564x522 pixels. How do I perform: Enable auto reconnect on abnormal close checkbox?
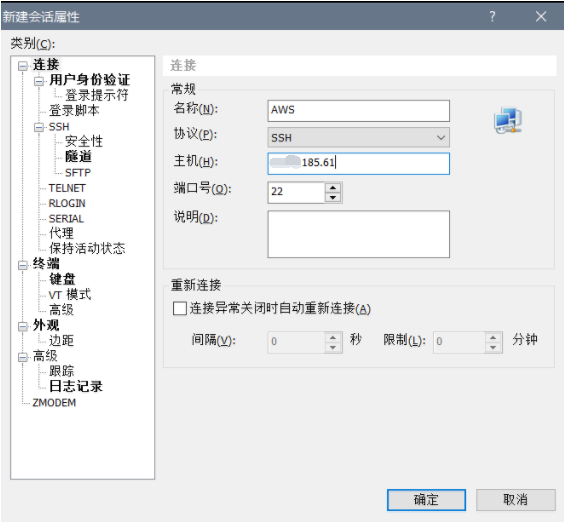point(179,308)
